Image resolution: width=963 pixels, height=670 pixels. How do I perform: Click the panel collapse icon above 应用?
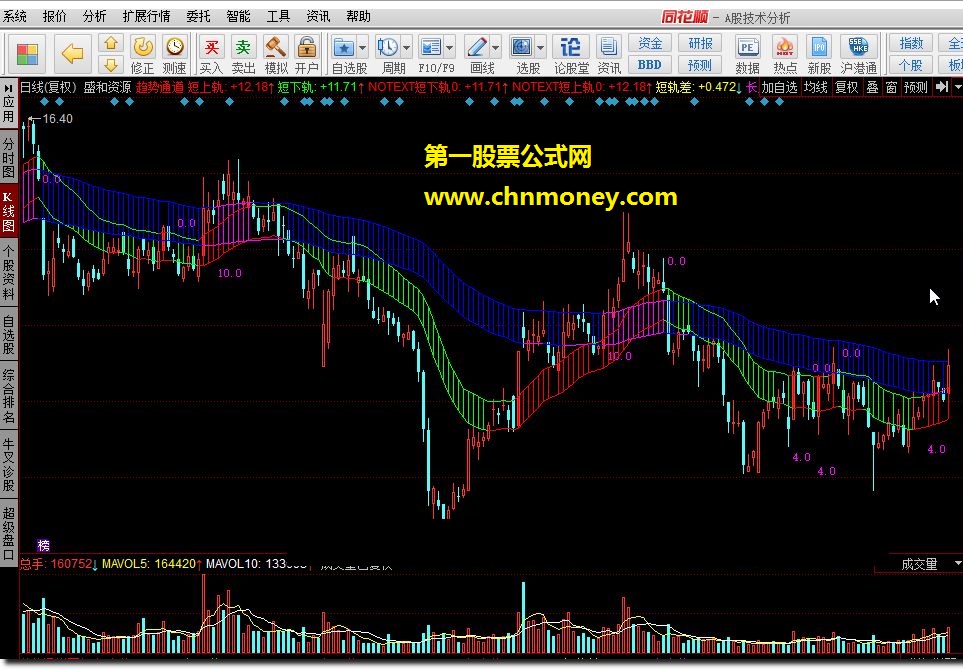point(9,87)
